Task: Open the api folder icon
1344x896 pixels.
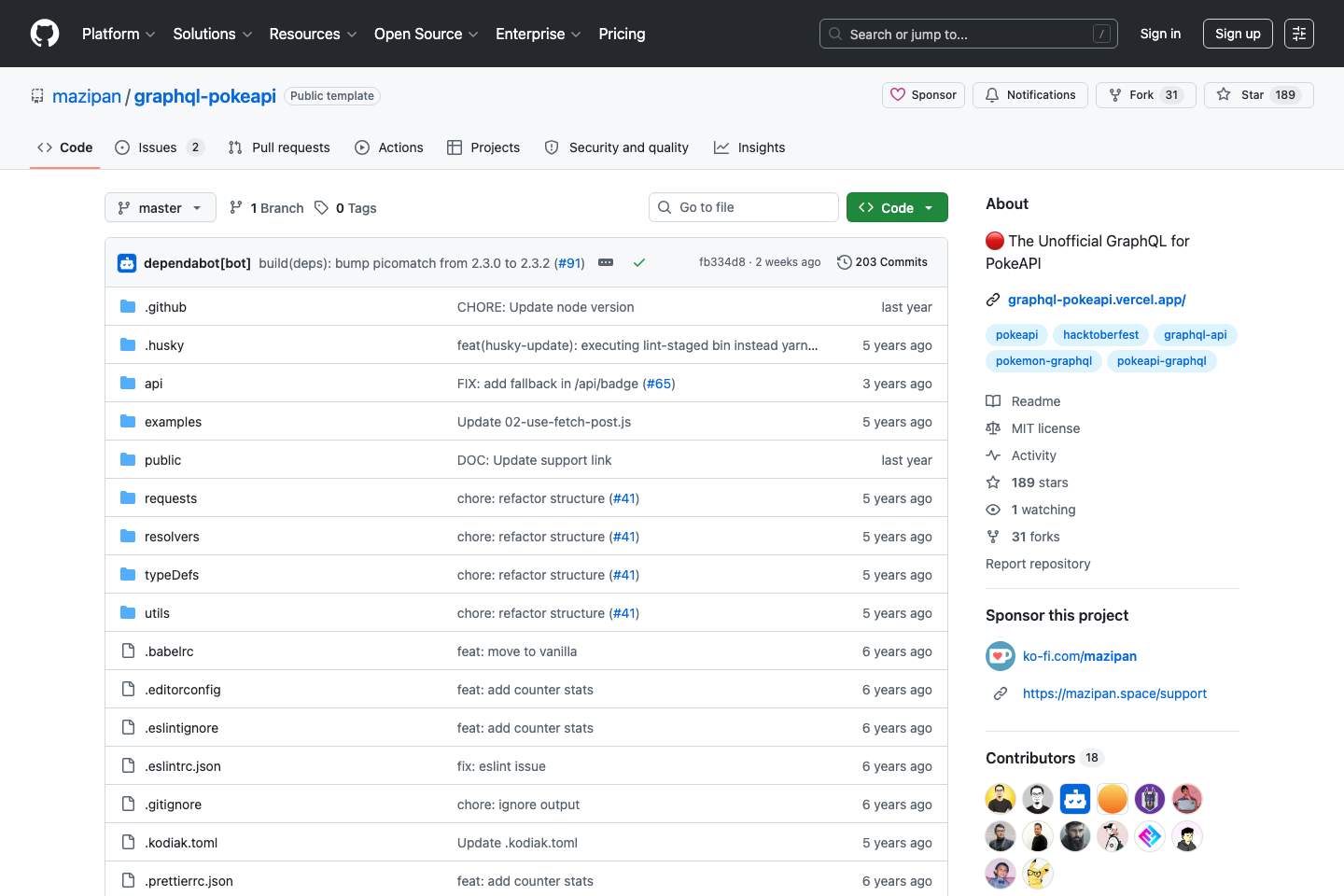Action: click(127, 383)
